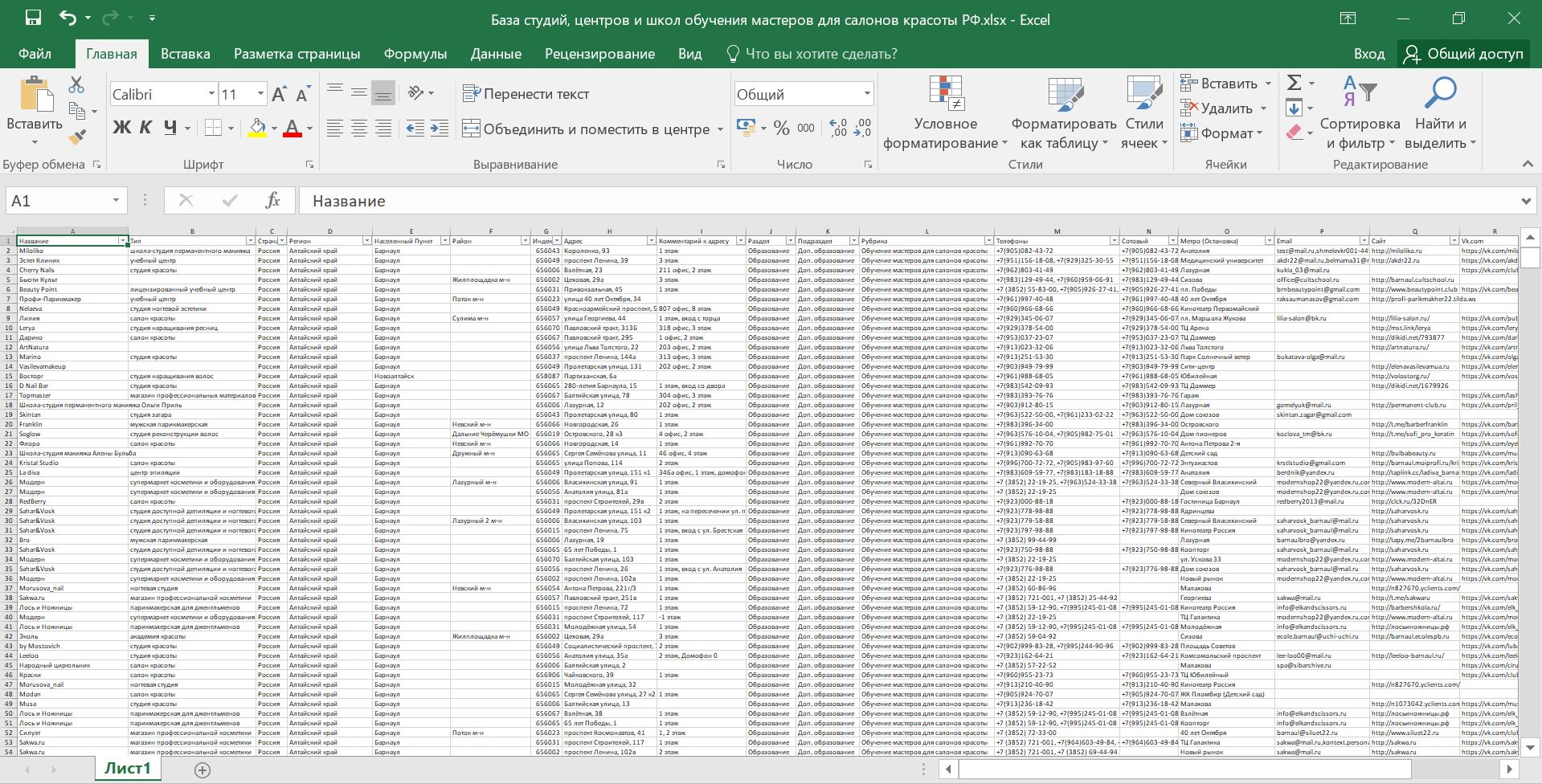The height and width of the screenshot is (784, 1542).
Task: Open the Формулы ribbon tab
Action: click(x=415, y=54)
